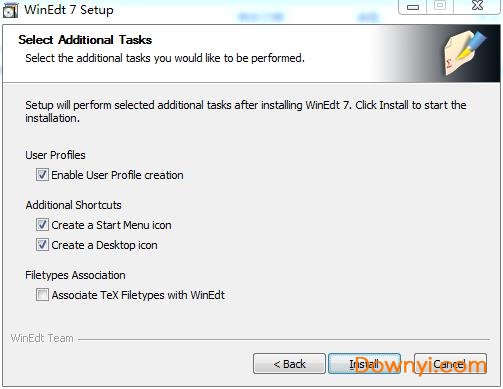503x389 pixels.
Task: Click the 'WinEdt Team' footer text
Action: [x=42, y=338]
